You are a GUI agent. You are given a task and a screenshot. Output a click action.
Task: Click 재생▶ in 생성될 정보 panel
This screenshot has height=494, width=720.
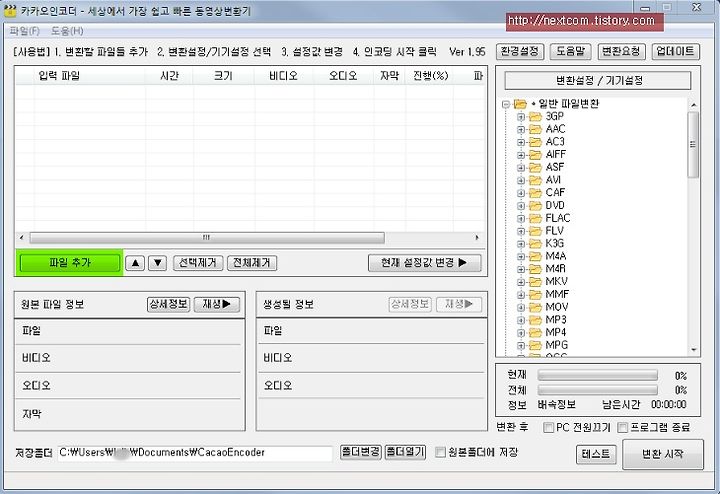click(x=459, y=304)
